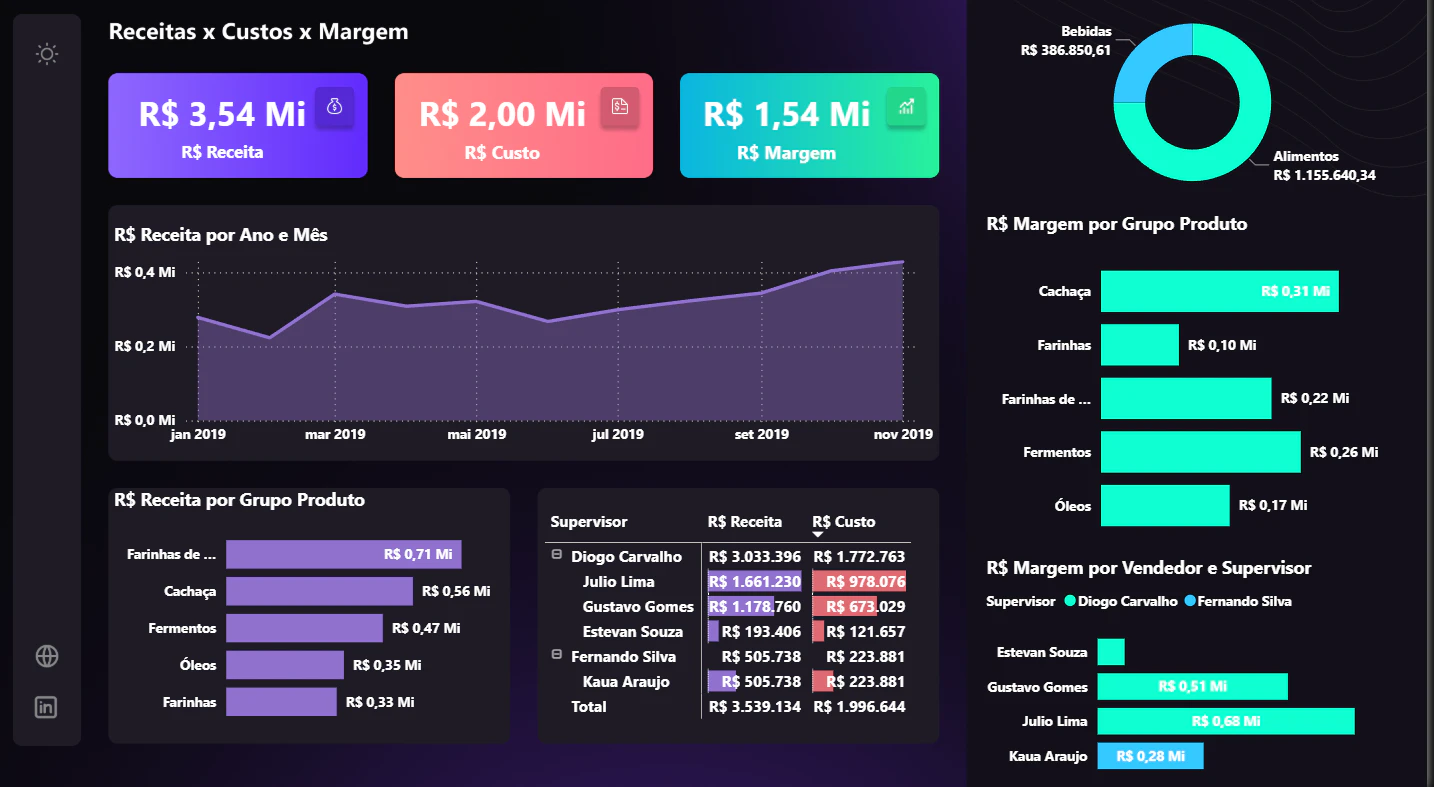Collapse the Fernando Silva supervisor group
This screenshot has height=787, width=1434.
point(557,656)
